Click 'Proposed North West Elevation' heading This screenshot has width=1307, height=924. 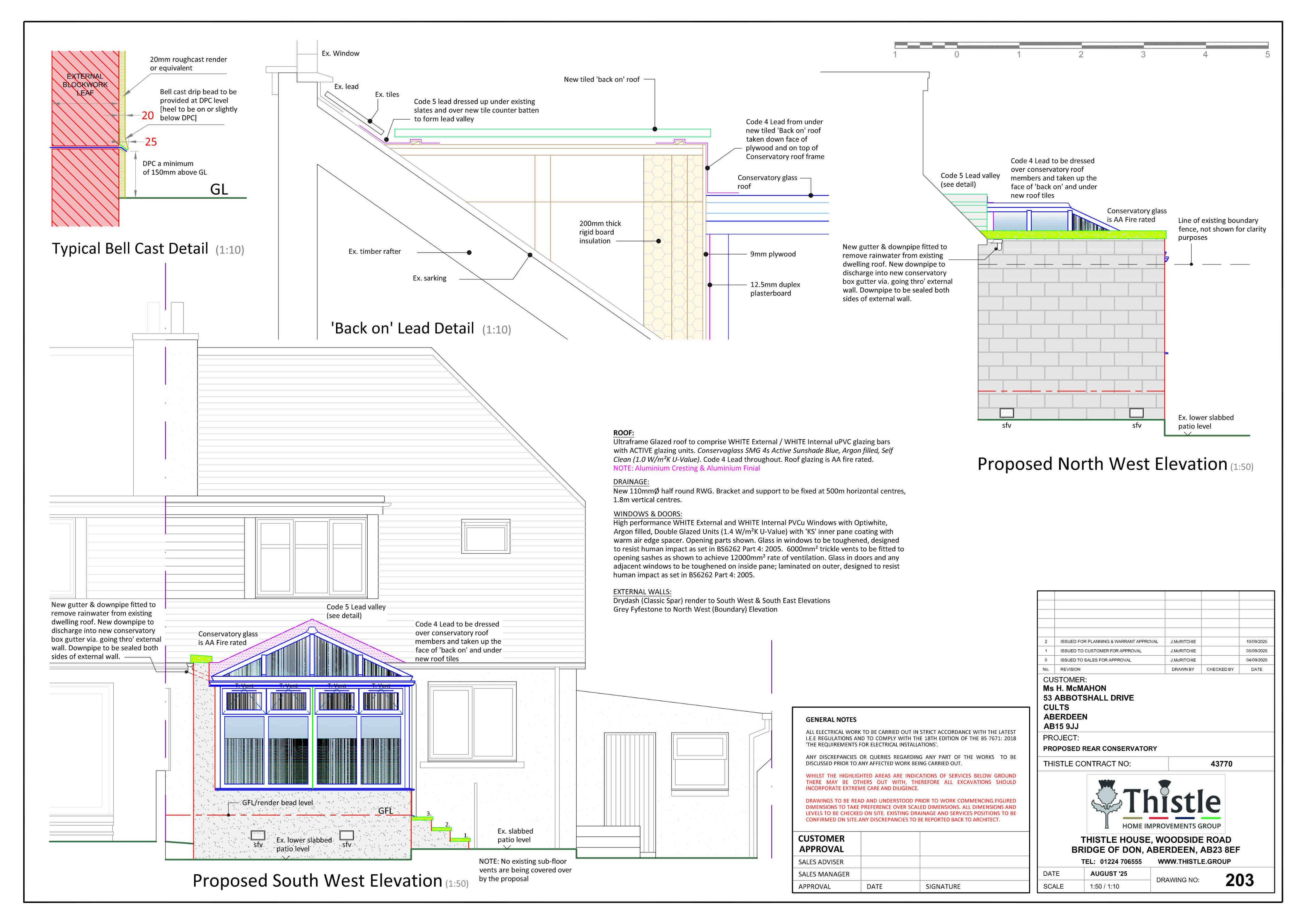(x=1102, y=464)
